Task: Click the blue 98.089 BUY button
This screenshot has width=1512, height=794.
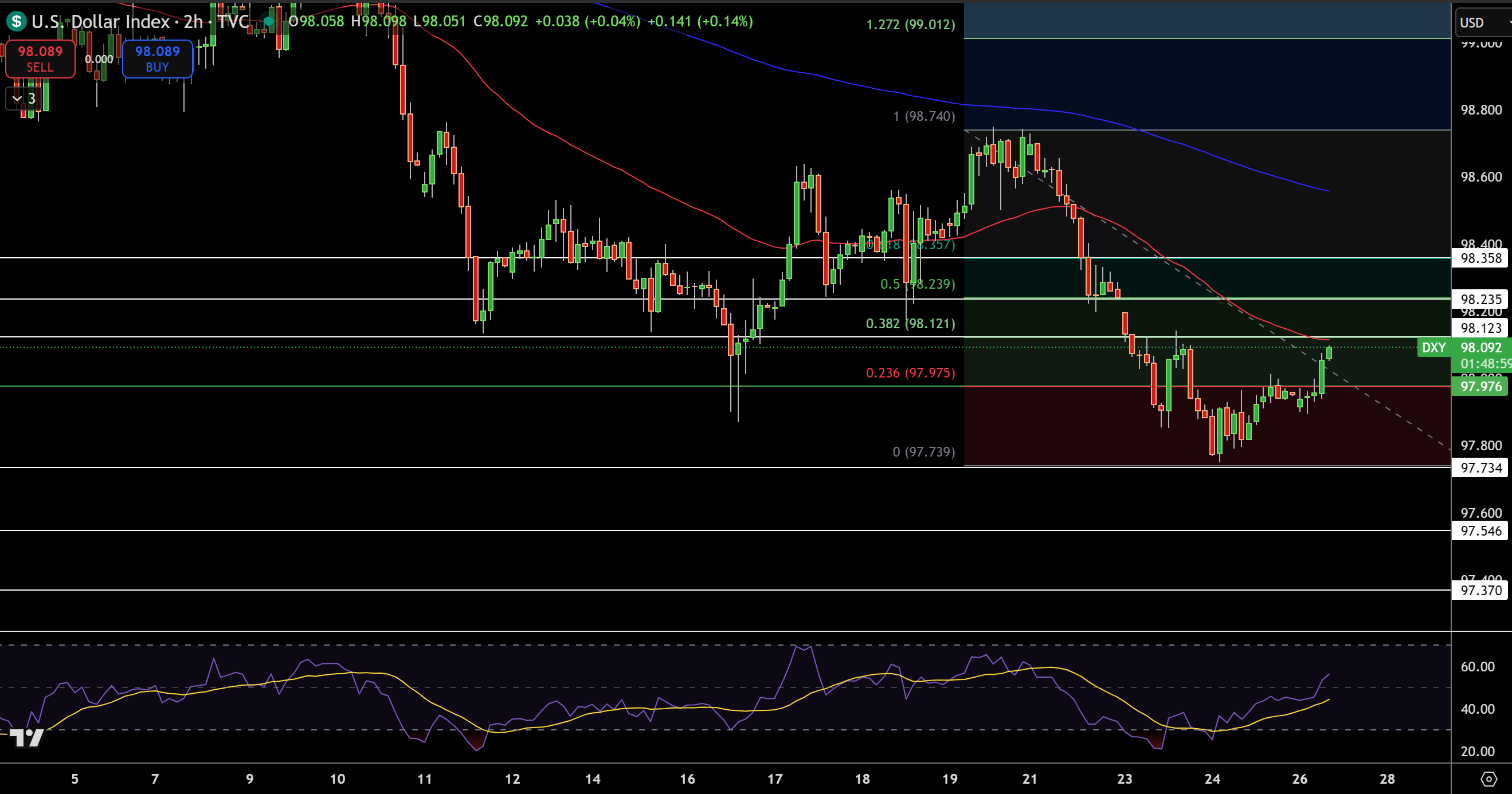Action: pyautogui.click(x=157, y=58)
